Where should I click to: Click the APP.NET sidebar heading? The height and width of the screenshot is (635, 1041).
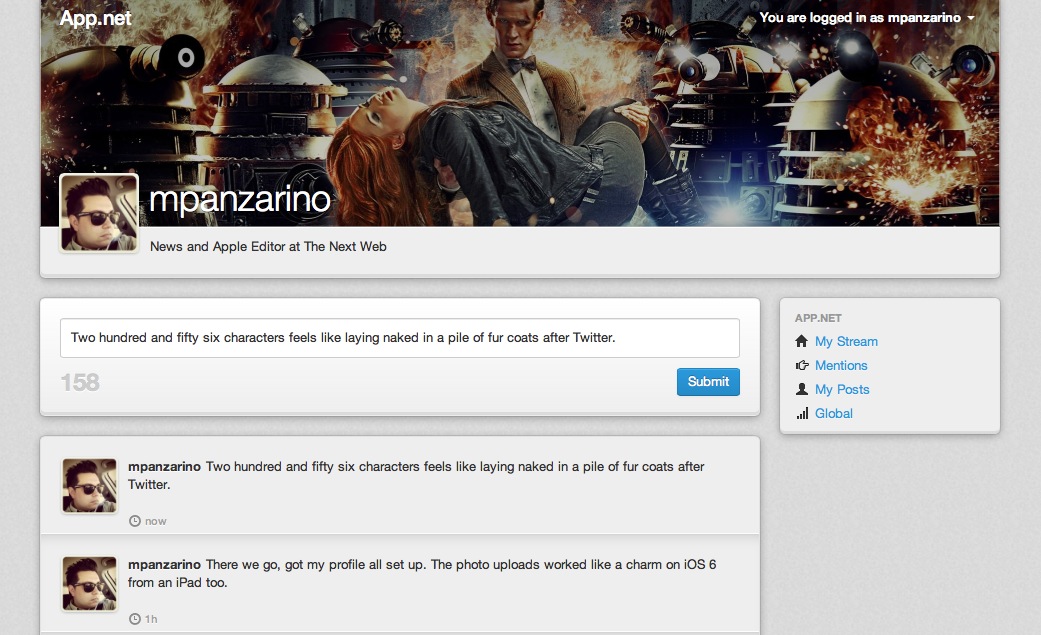coord(818,318)
